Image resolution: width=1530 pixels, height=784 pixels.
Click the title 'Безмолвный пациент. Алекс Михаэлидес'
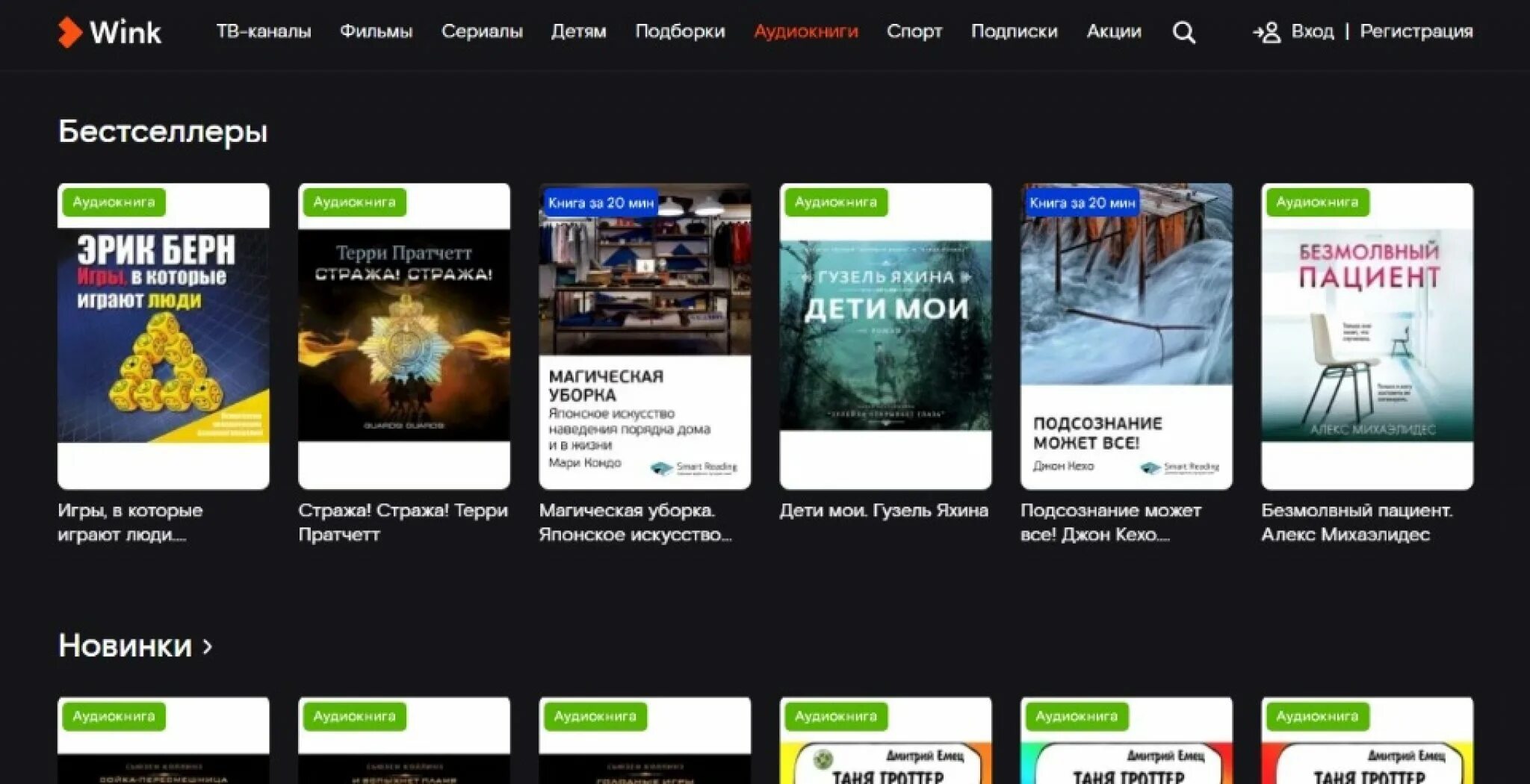[x=1357, y=523]
